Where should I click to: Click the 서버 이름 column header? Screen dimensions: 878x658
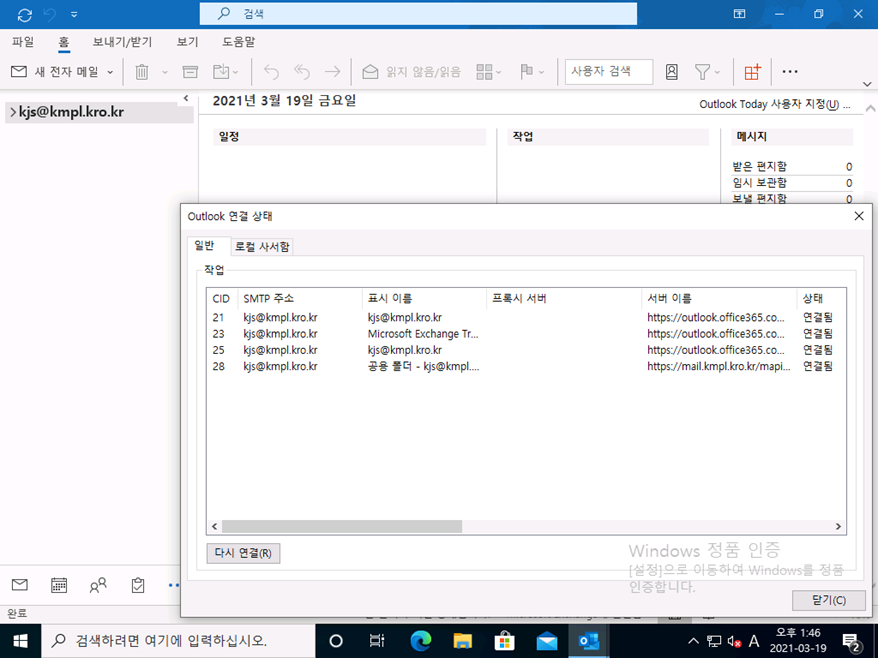719,298
